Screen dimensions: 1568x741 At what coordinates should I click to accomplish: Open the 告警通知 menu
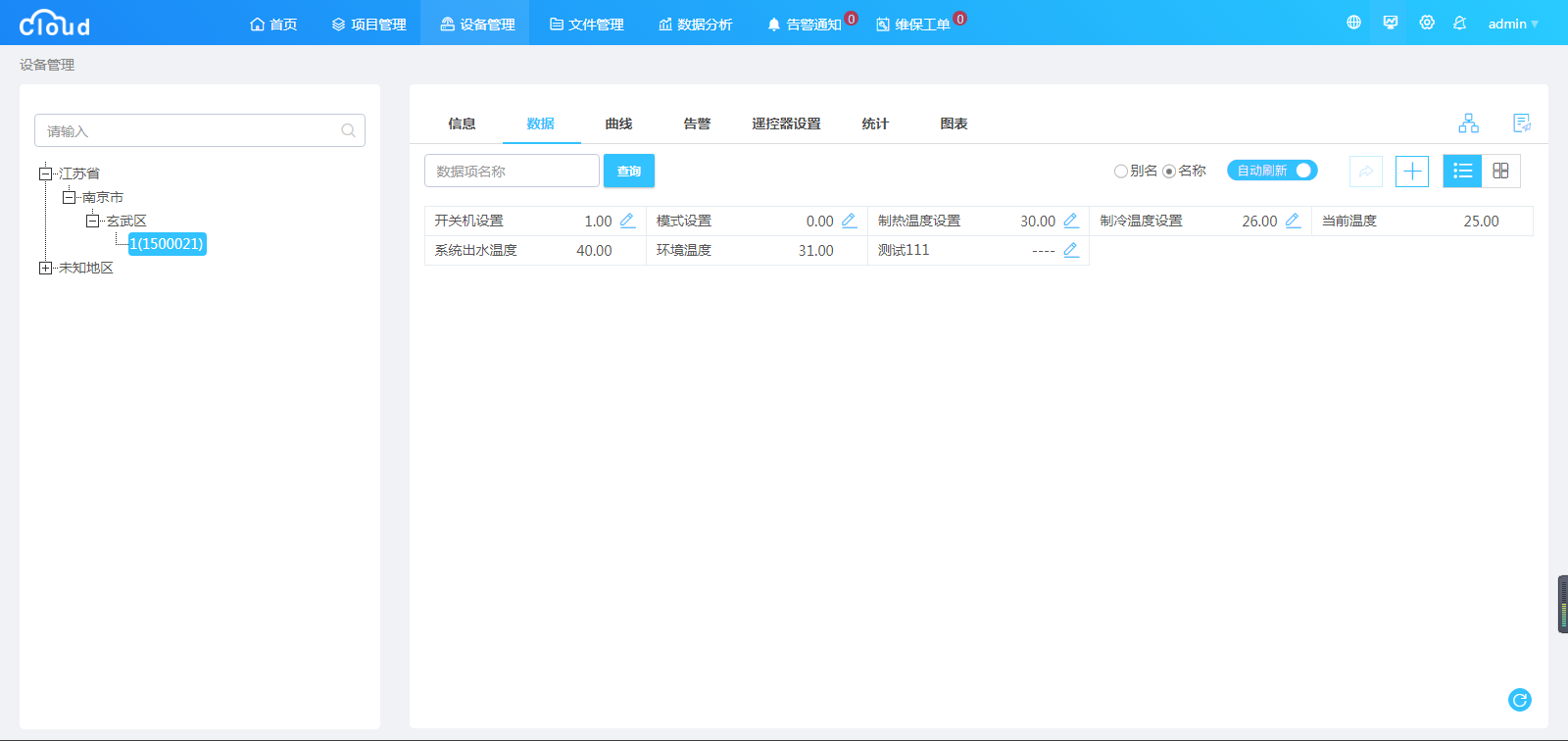coord(804,24)
